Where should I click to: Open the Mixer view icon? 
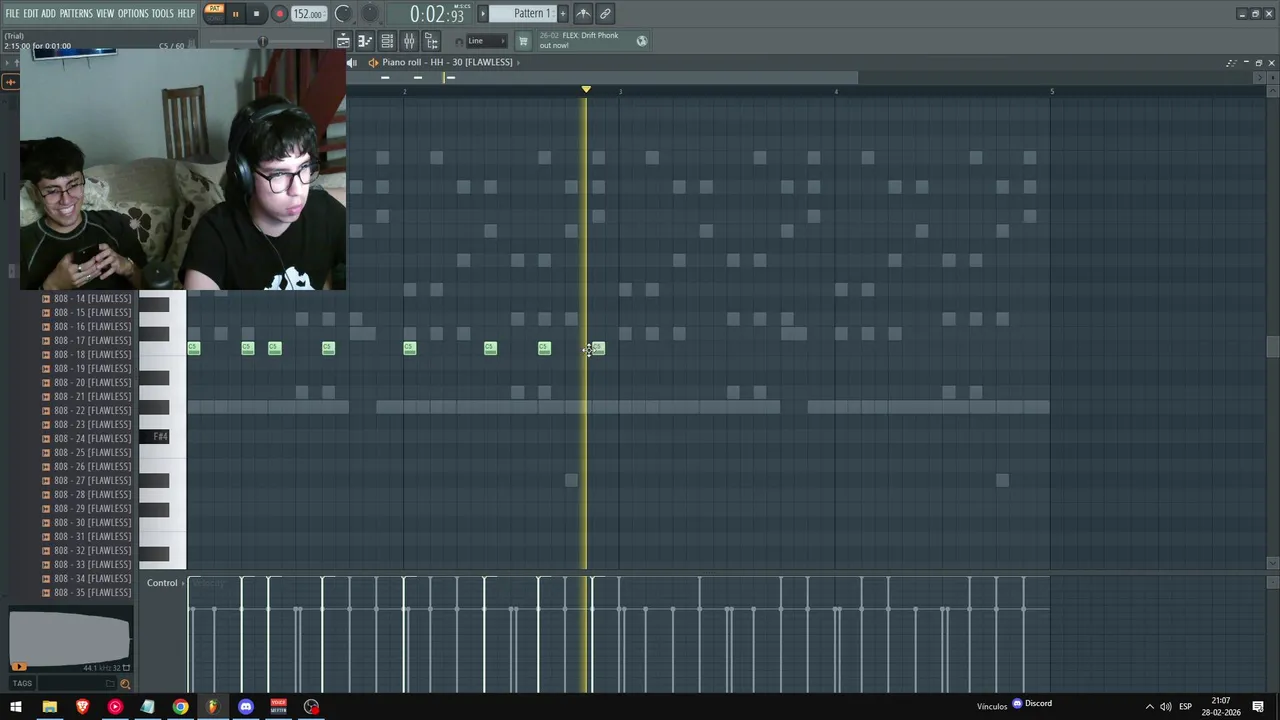409,41
